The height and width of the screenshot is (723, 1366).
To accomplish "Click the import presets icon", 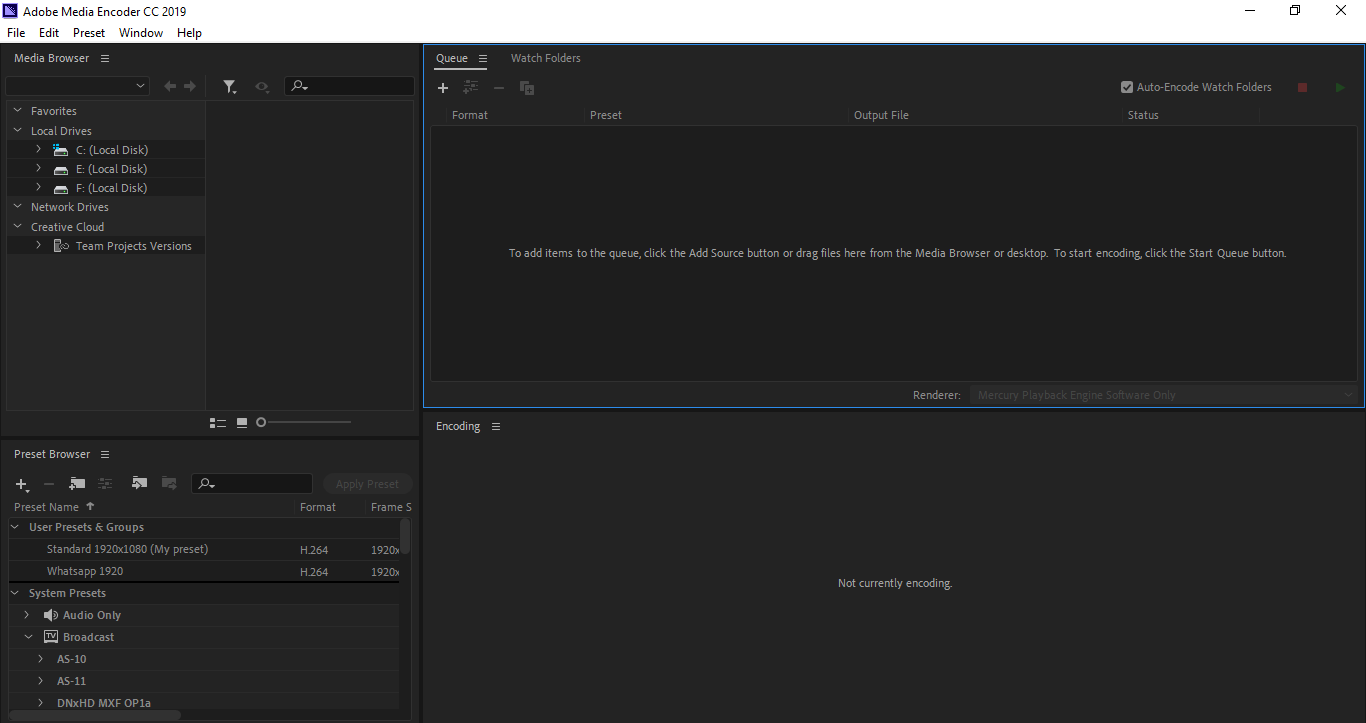I will [139, 484].
